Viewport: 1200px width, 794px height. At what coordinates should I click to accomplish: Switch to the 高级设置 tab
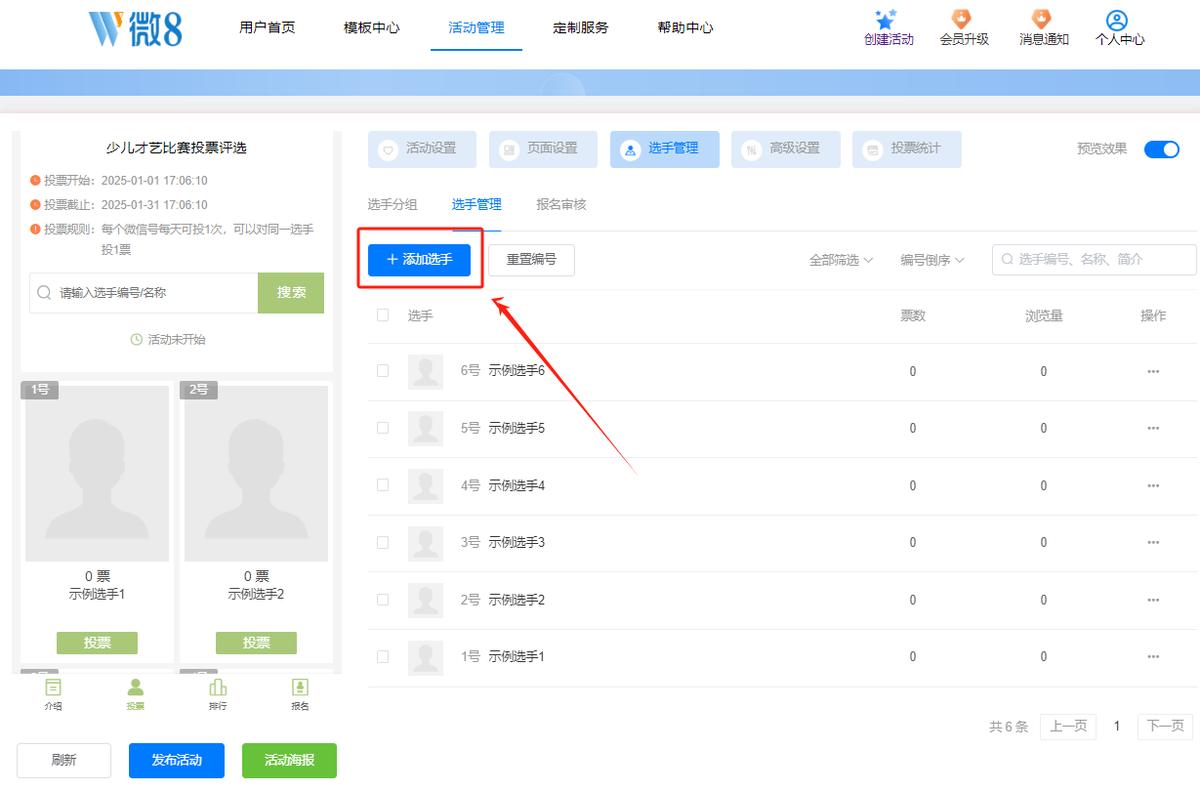pyautogui.click(x=786, y=149)
